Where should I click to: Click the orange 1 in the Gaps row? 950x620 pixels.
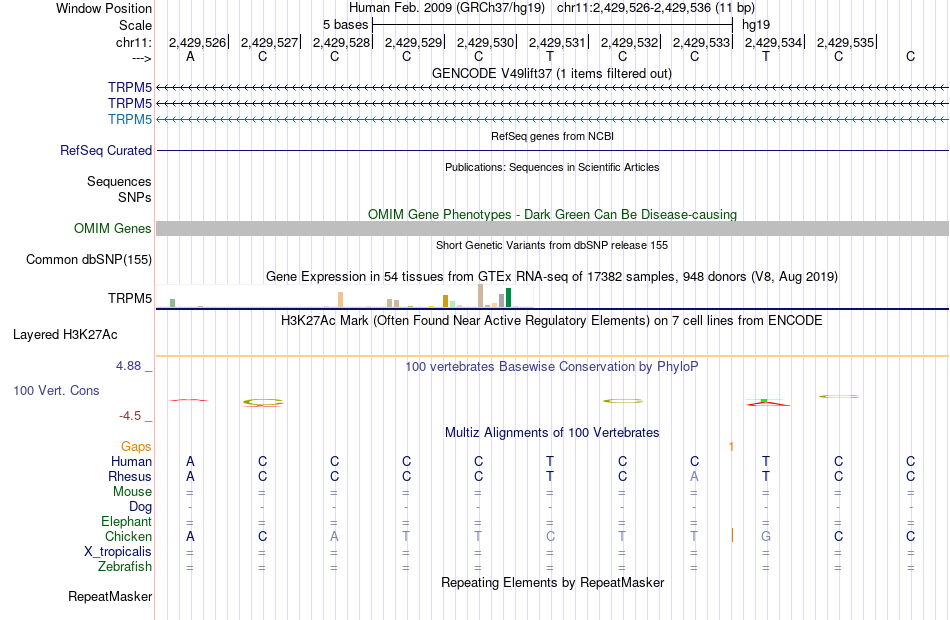(x=731, y=447)
